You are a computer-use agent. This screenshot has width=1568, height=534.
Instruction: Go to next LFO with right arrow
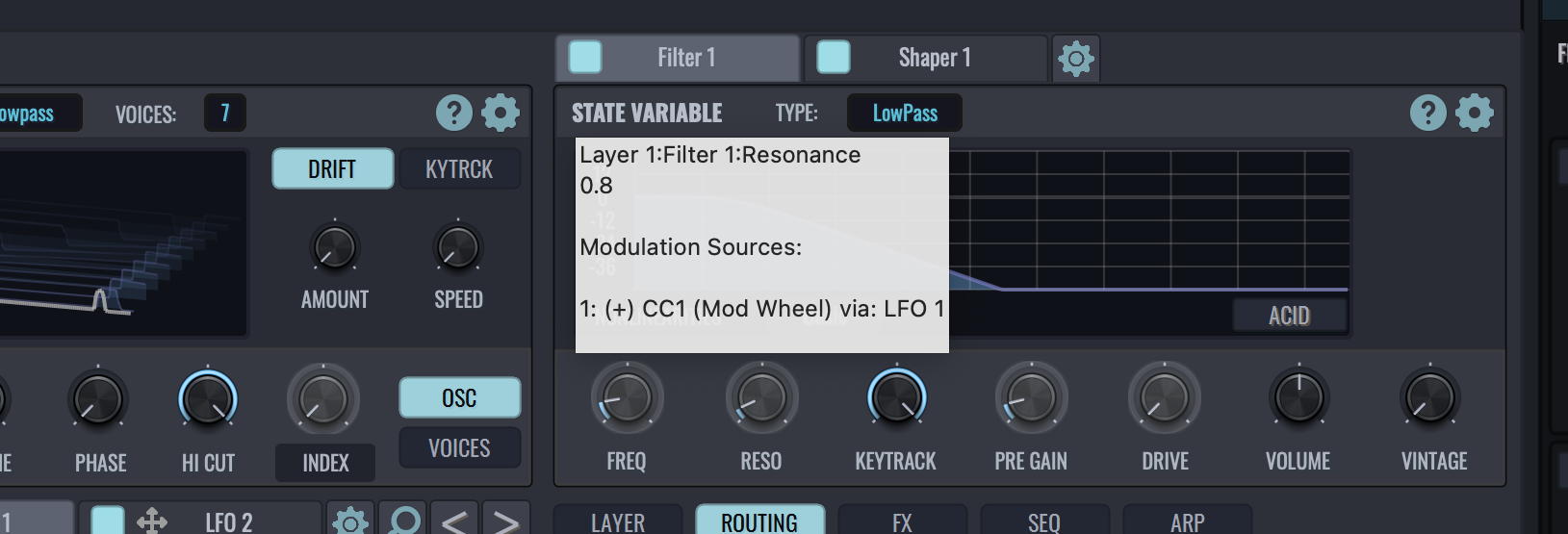pos(506,521)
